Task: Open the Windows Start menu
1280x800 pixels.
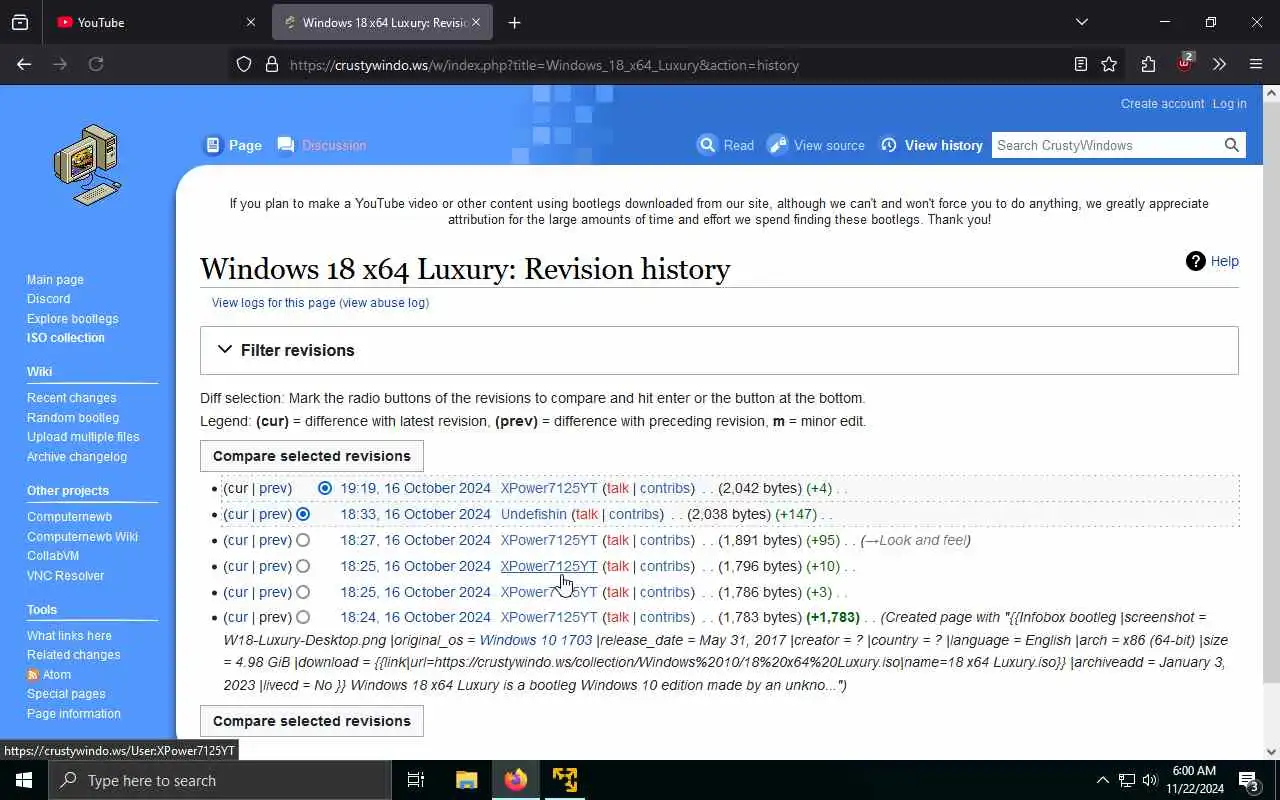Action: (x=24, y=780)
